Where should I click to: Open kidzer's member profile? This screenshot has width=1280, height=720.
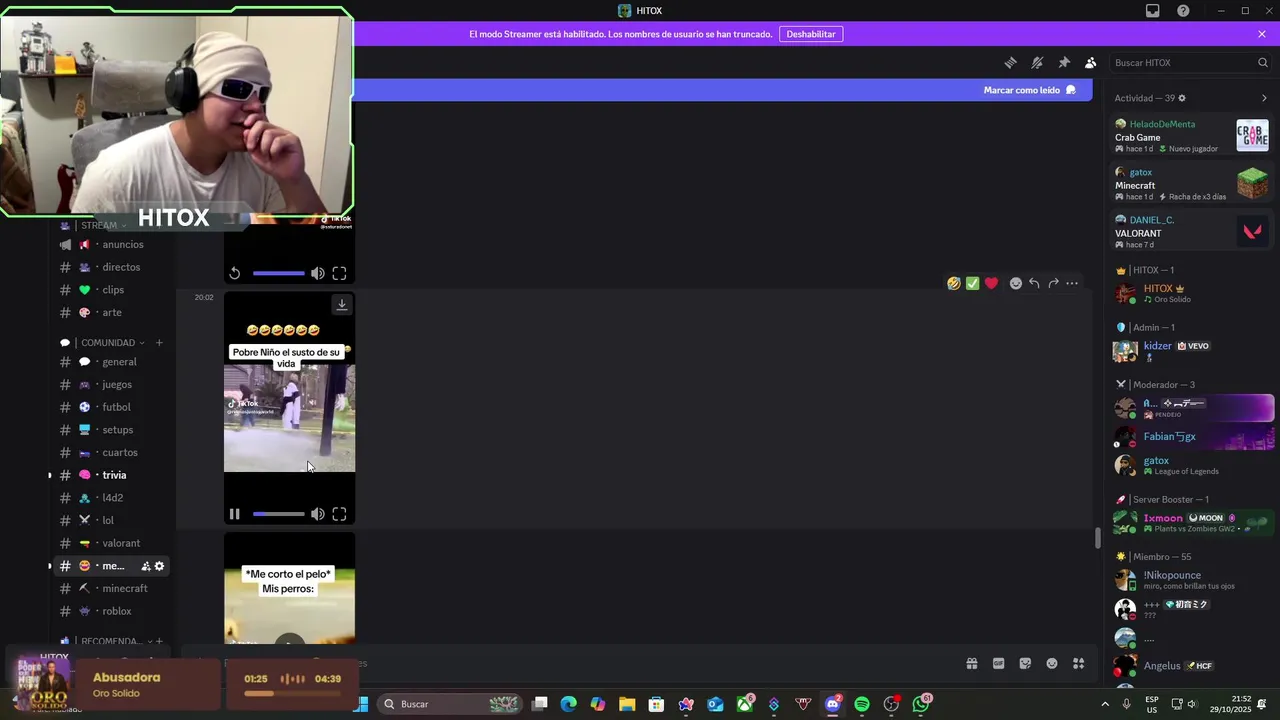[x=1191, y=351]
